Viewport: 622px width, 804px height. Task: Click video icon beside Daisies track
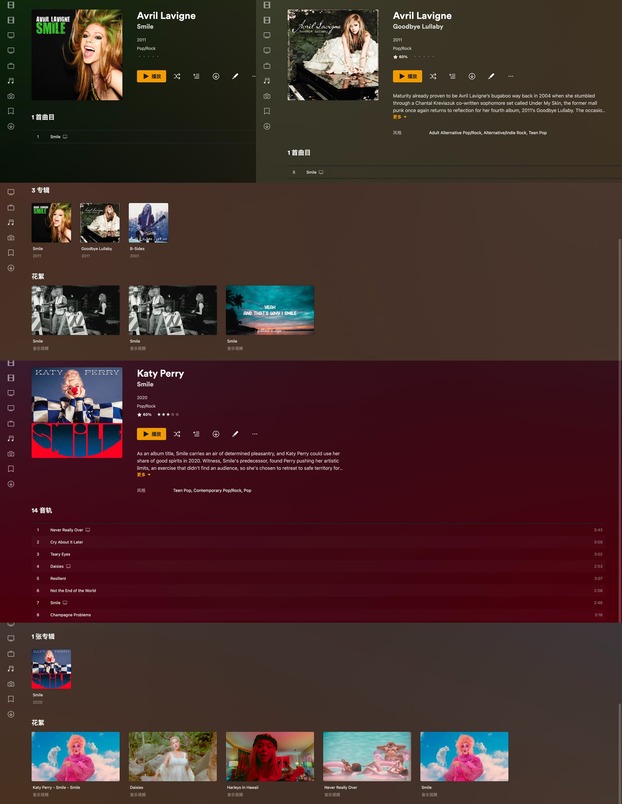(x=68, y=567)
